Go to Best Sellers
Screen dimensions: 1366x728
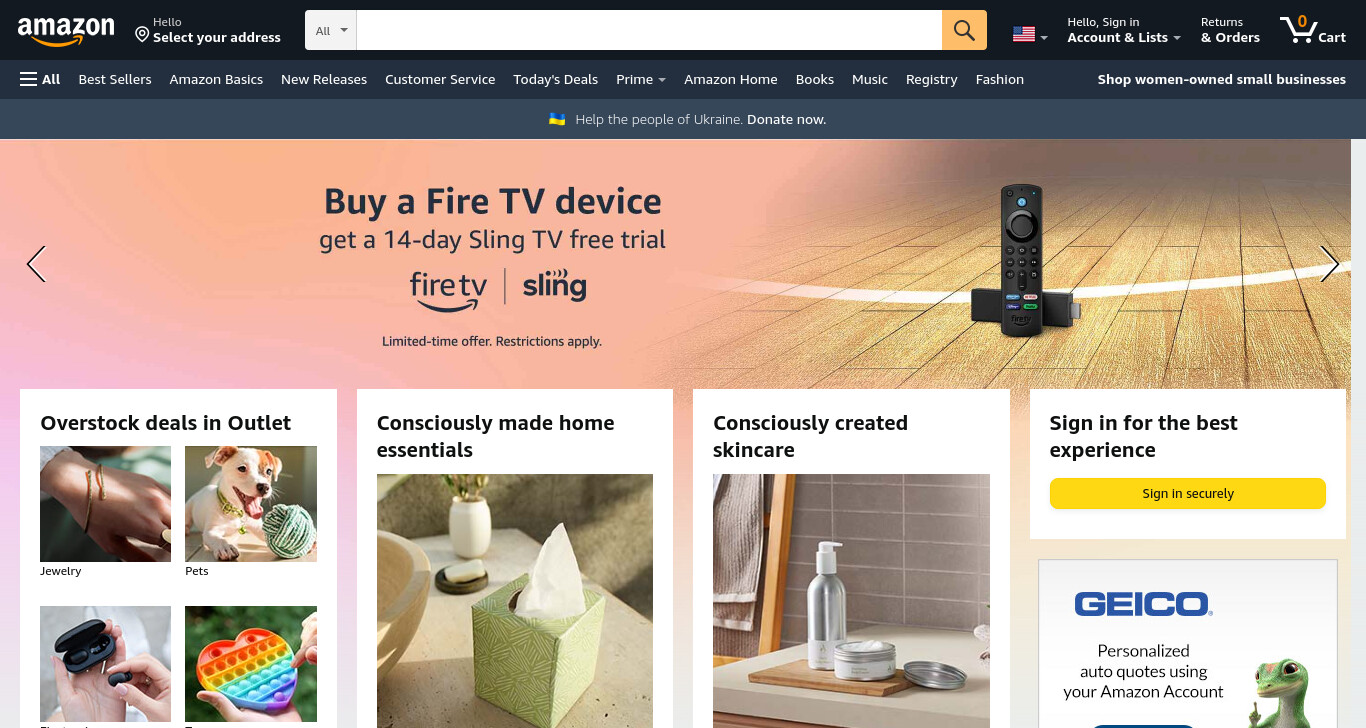[x=115, y=79]
